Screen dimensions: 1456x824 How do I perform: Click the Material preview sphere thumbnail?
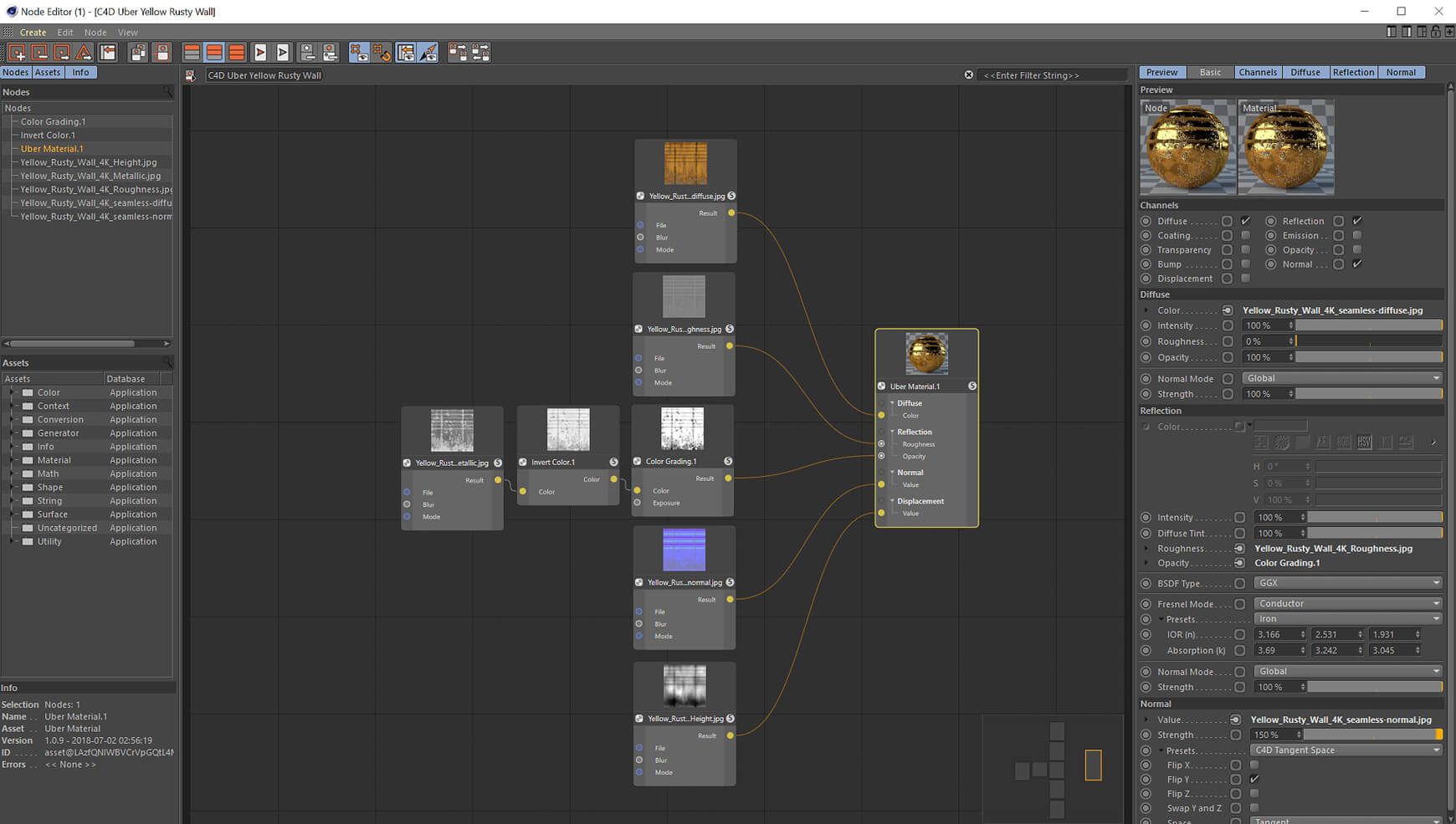1286,148
